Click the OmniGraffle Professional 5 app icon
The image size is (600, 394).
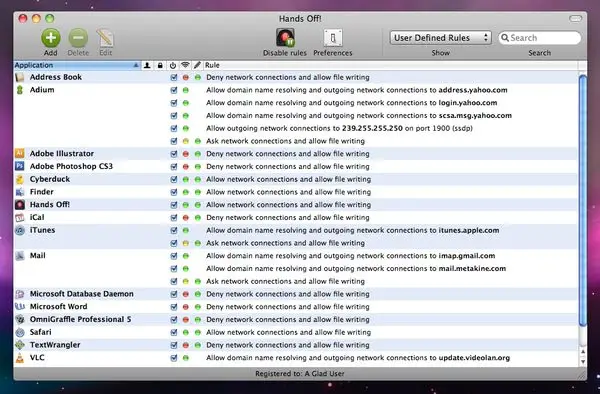(20, 319)
